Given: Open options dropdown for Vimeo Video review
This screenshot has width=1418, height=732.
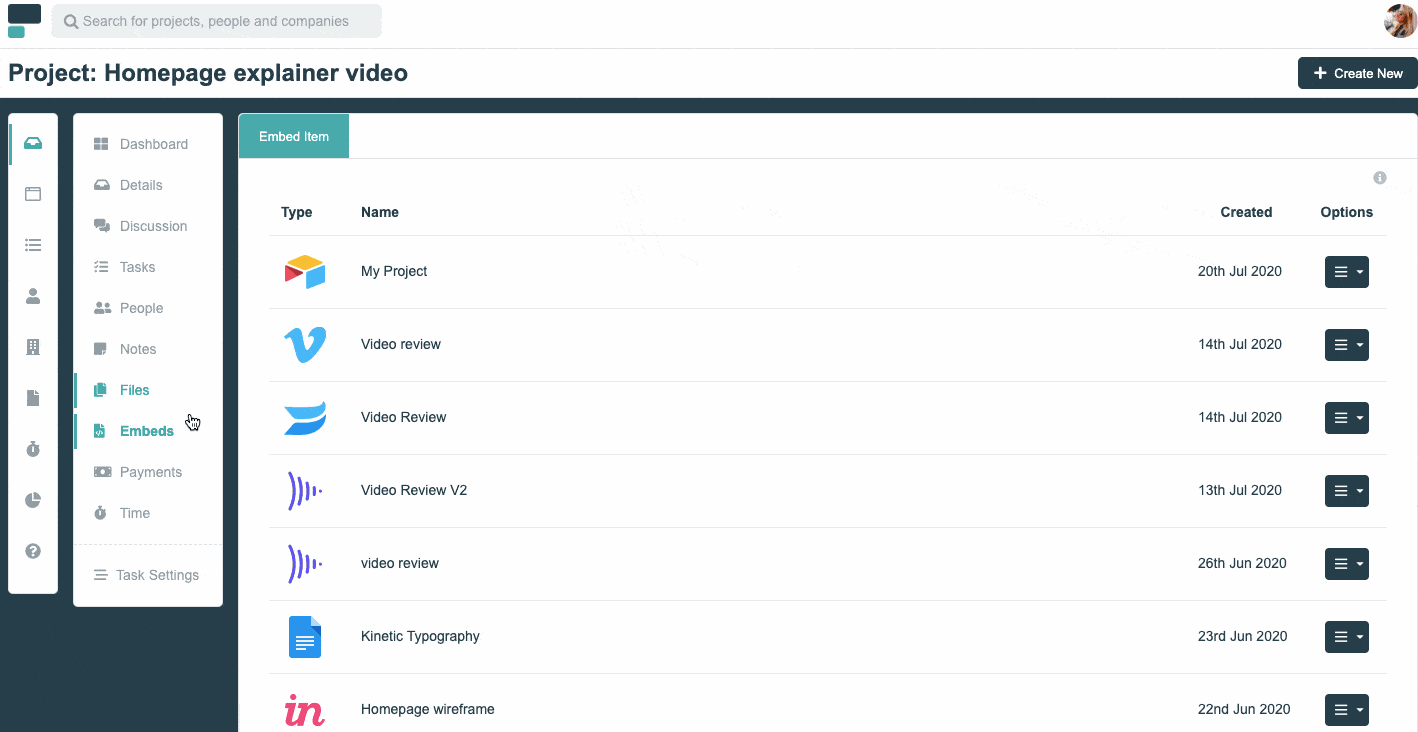Looking at the screenshot, I should coord(1346,345).
